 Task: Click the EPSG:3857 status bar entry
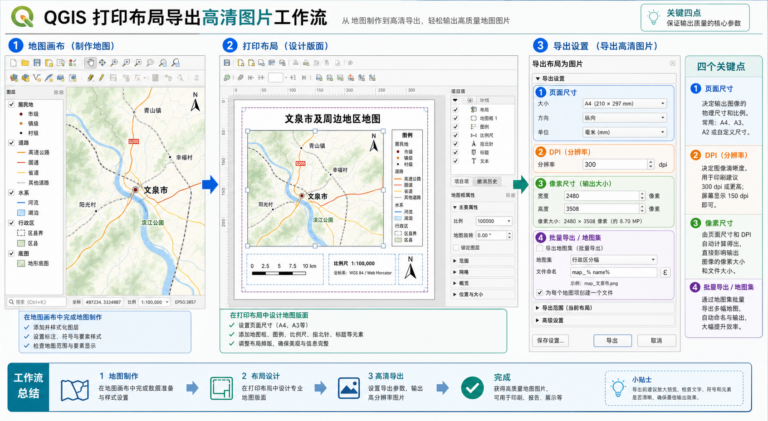(x=185, y=302)
